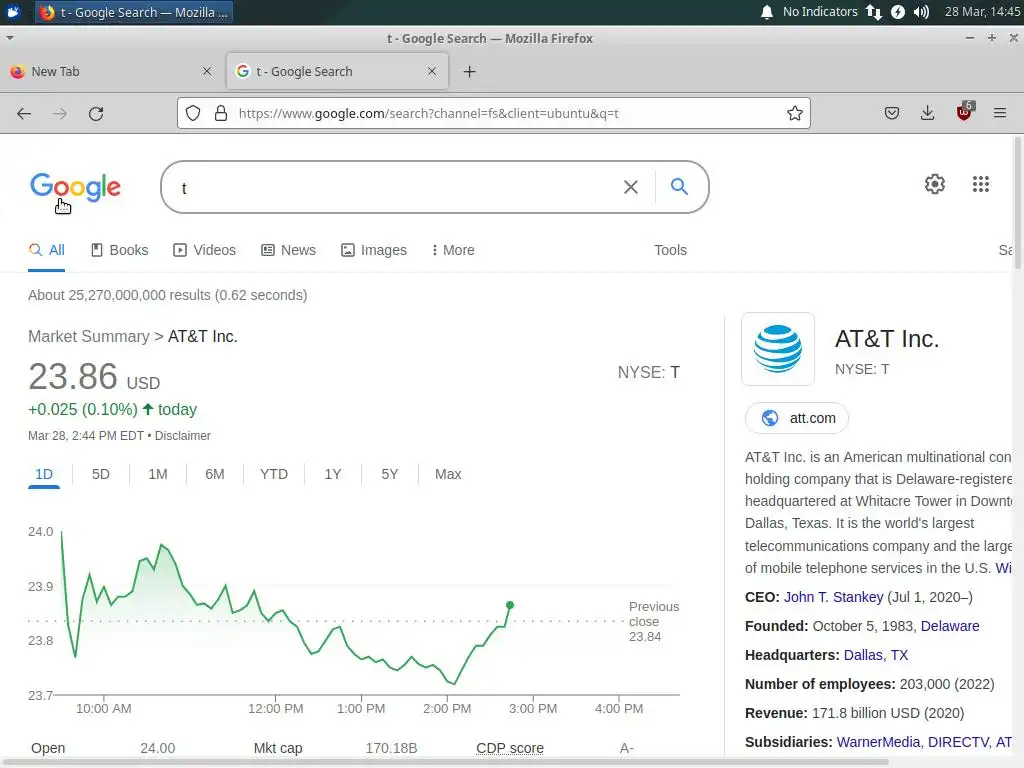Image resolution: width=1024 pixels, height=768 pixels.
Task: Click the Mkt cap value 170.18B
Action: [391, 748]
